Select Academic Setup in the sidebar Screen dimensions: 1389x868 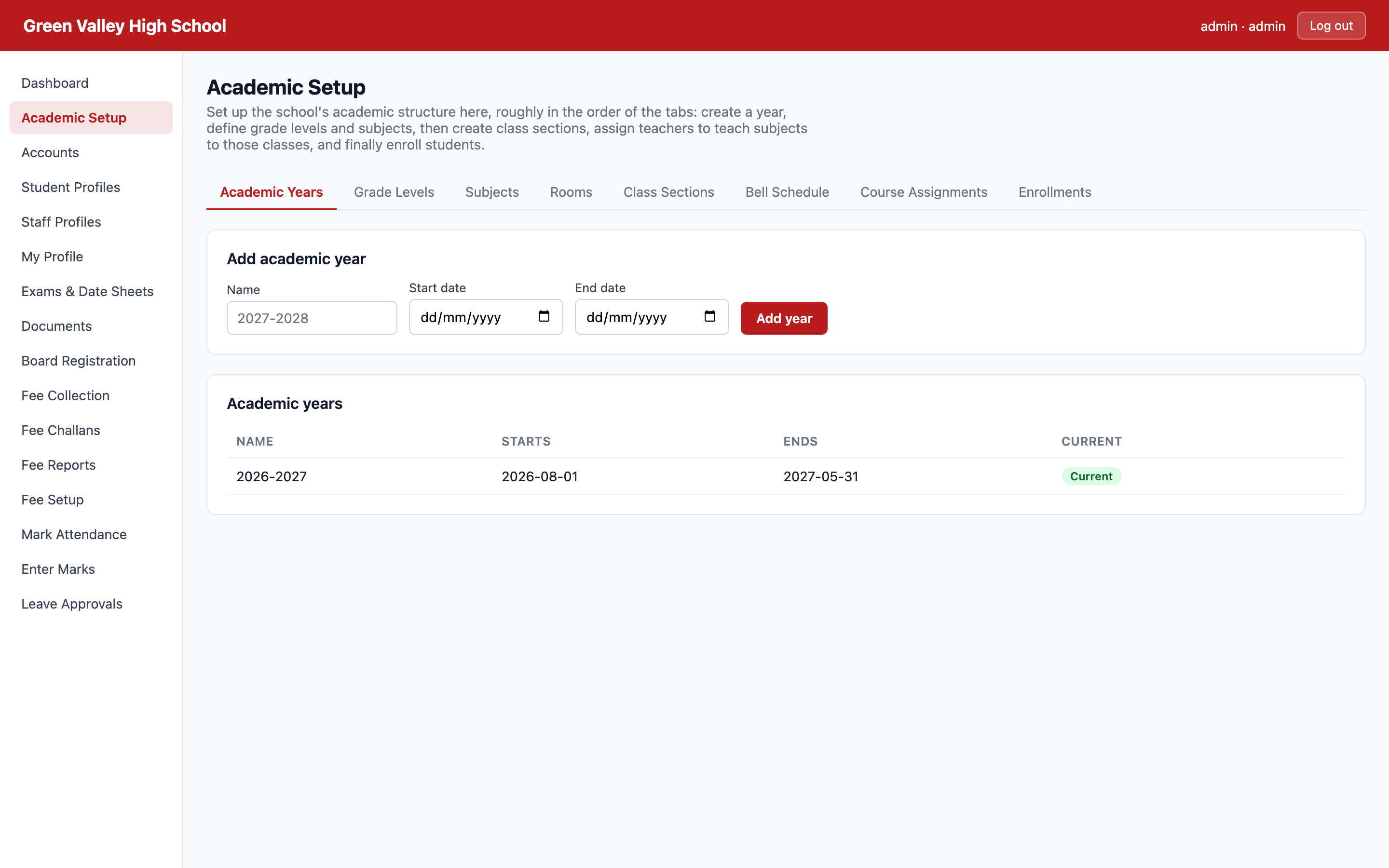91,118
